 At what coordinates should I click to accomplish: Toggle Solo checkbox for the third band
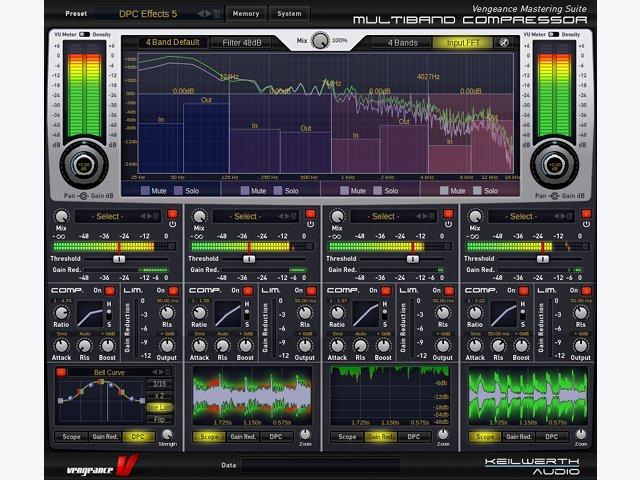pos(378,191)
